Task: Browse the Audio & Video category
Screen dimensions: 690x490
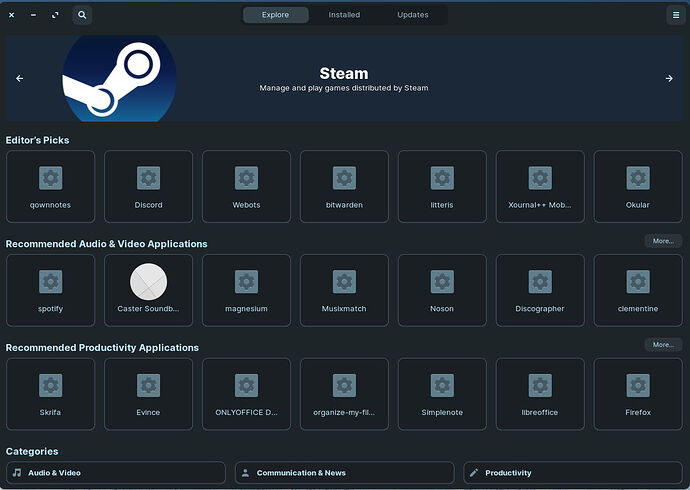Action: (116, 473)
